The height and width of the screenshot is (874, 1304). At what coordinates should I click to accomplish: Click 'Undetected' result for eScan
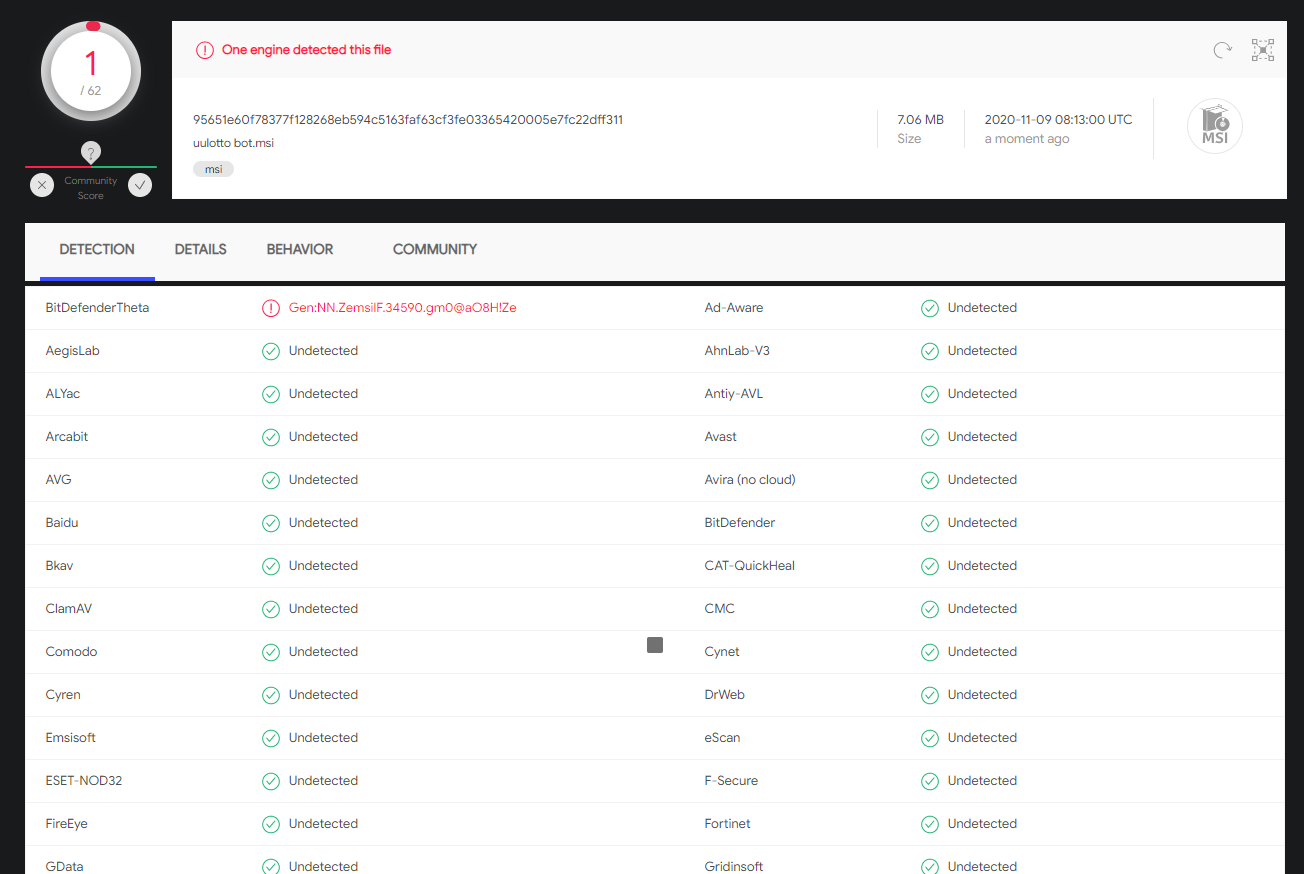point(982,738)
